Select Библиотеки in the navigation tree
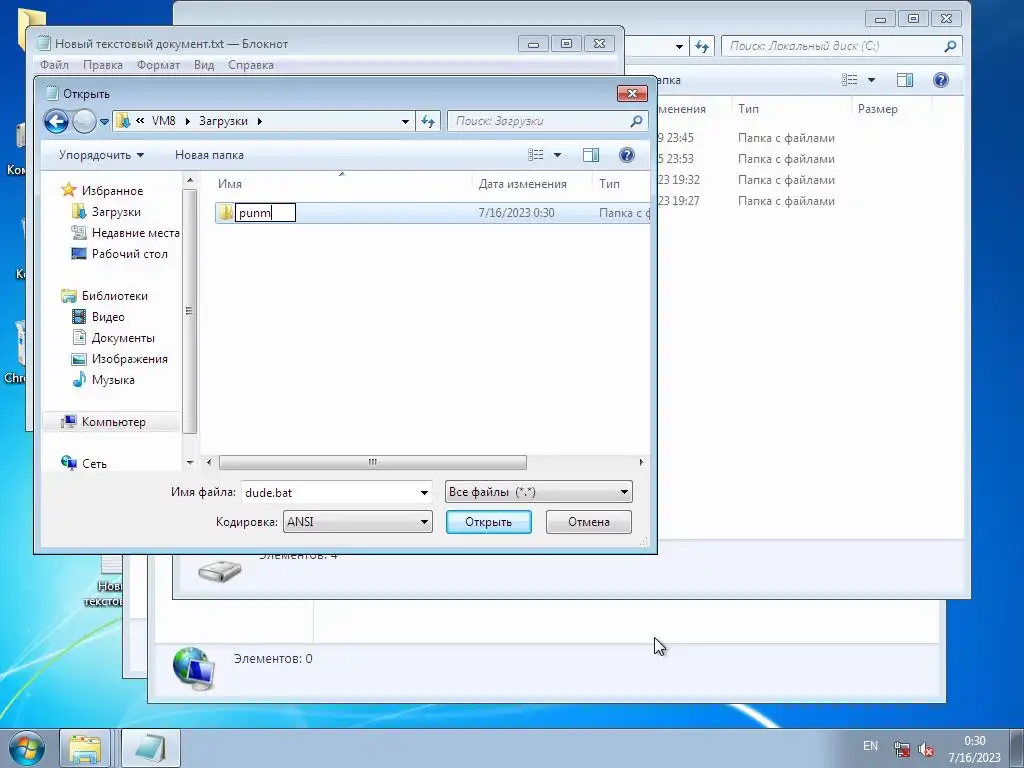This screenshot has width=1024, height=768. coord(114,296)
